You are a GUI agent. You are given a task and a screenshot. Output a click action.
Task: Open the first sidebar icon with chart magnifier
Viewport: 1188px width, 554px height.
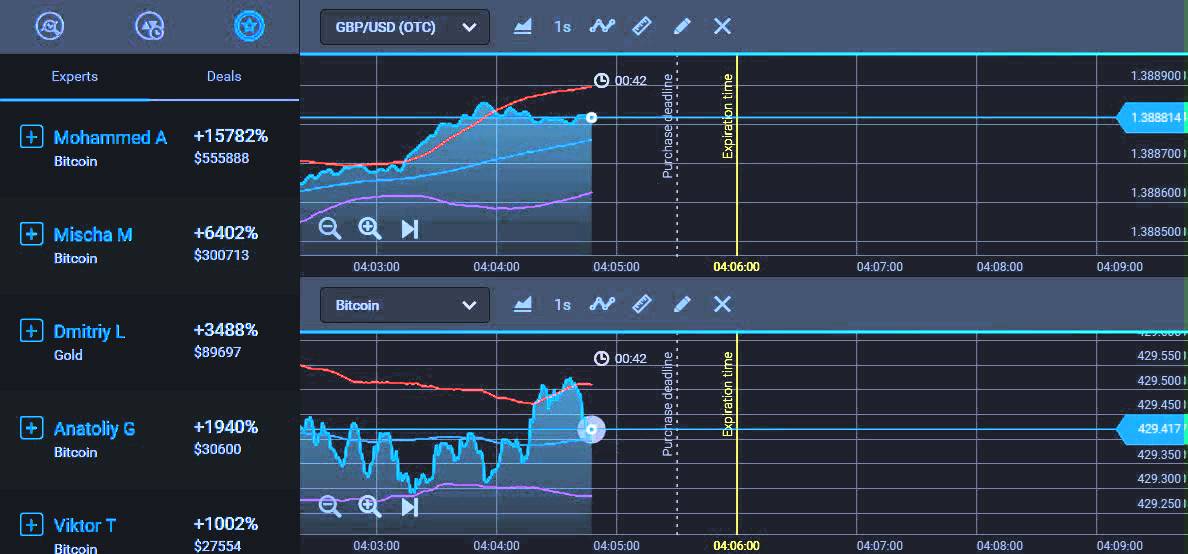tap(50, 27)
